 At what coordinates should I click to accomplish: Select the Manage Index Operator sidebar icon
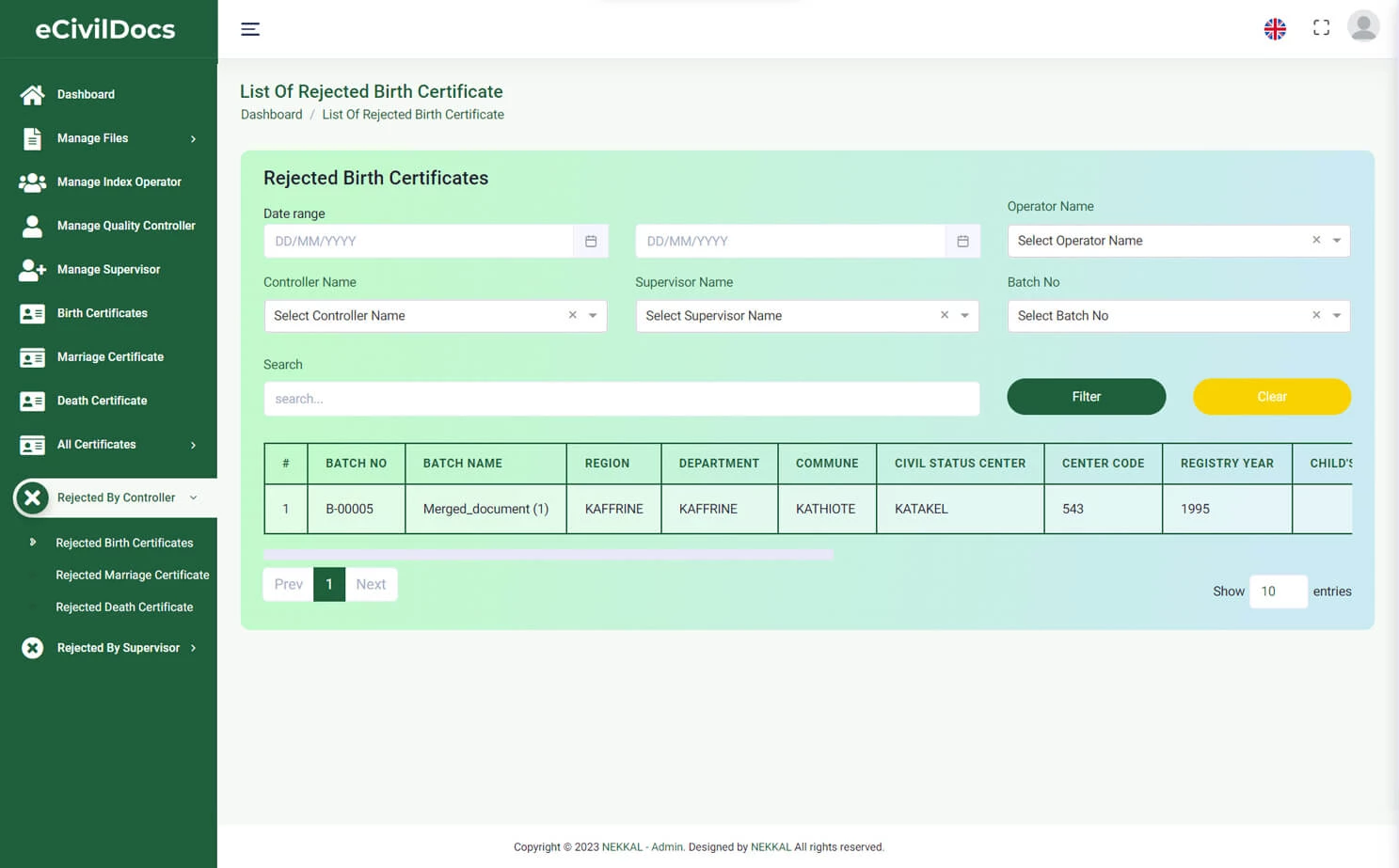tap(31, 181)
